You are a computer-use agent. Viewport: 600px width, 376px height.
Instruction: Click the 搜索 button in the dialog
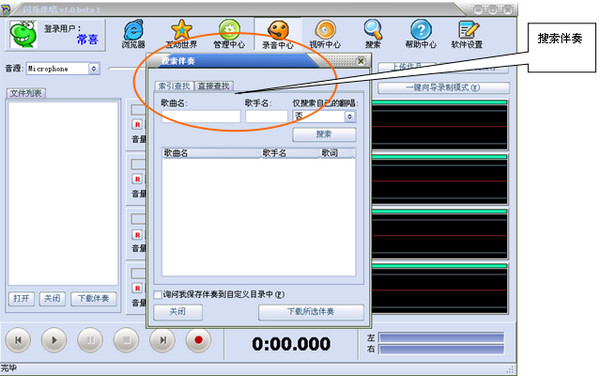pyautogui.click(x=324, y=134)
